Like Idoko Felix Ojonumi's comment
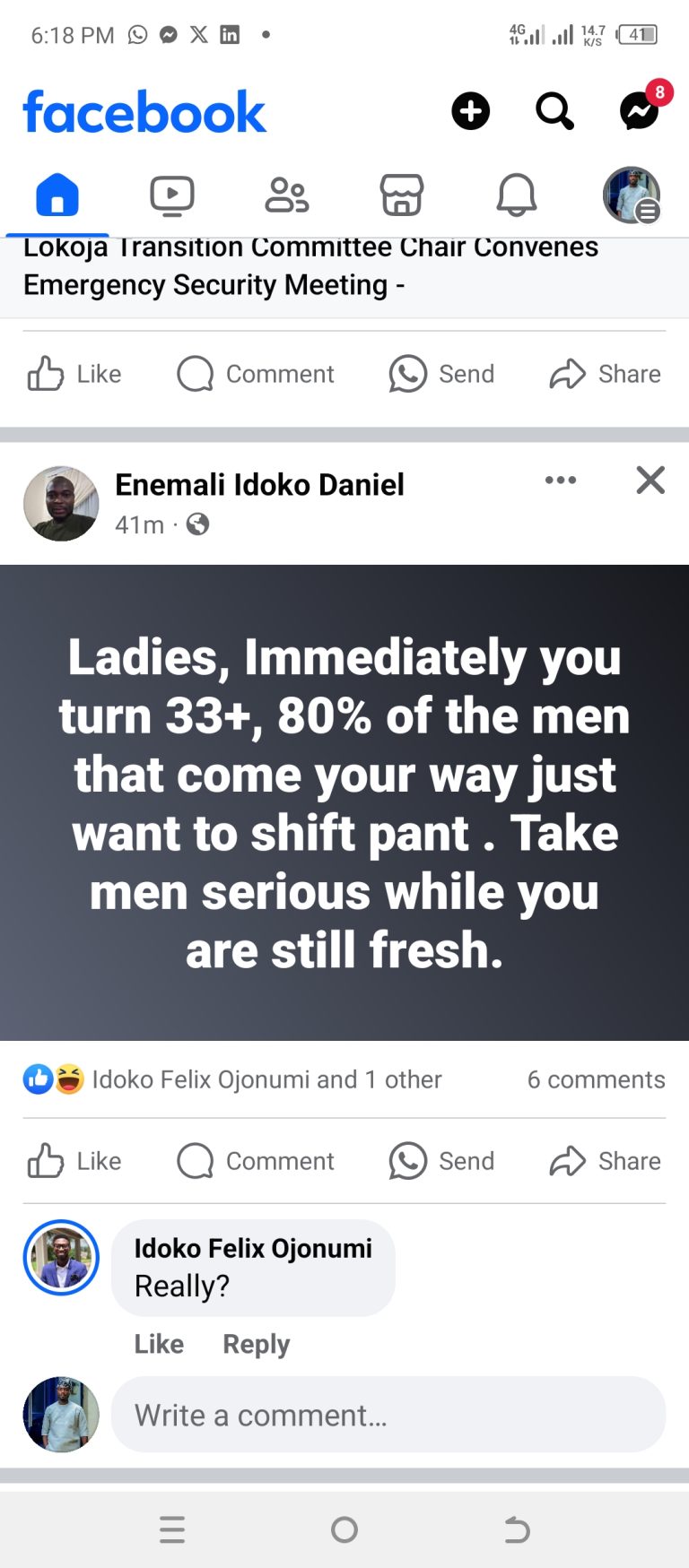 coord(159,1344)
